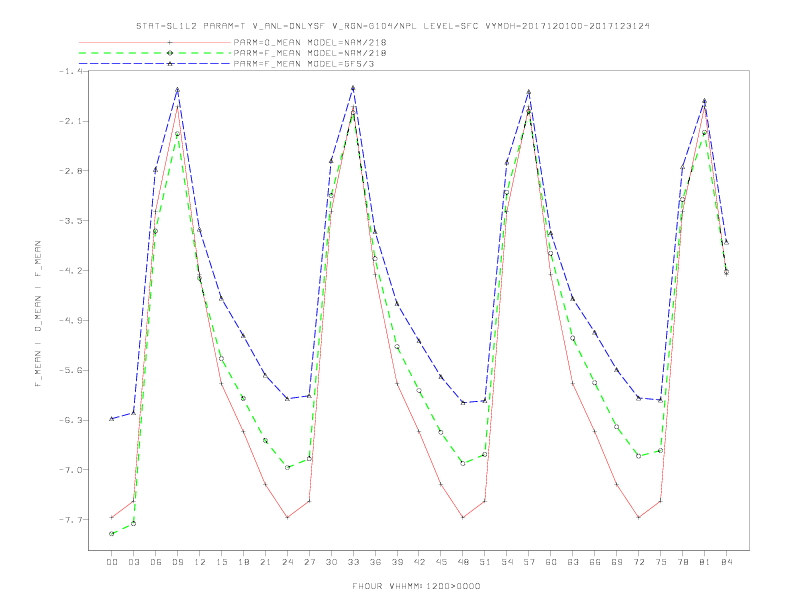Click y-axis tick label -1.4

point(71,71)
